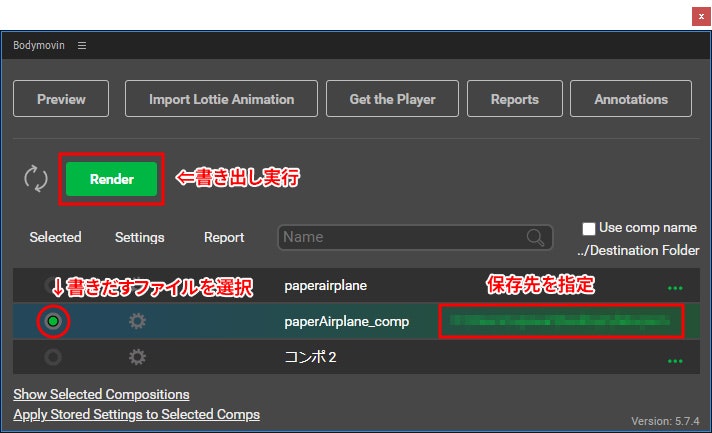Screen dimensions: 712x433
Task: Open destination dots for コンポ 2 row
Action: coord(675,361)
